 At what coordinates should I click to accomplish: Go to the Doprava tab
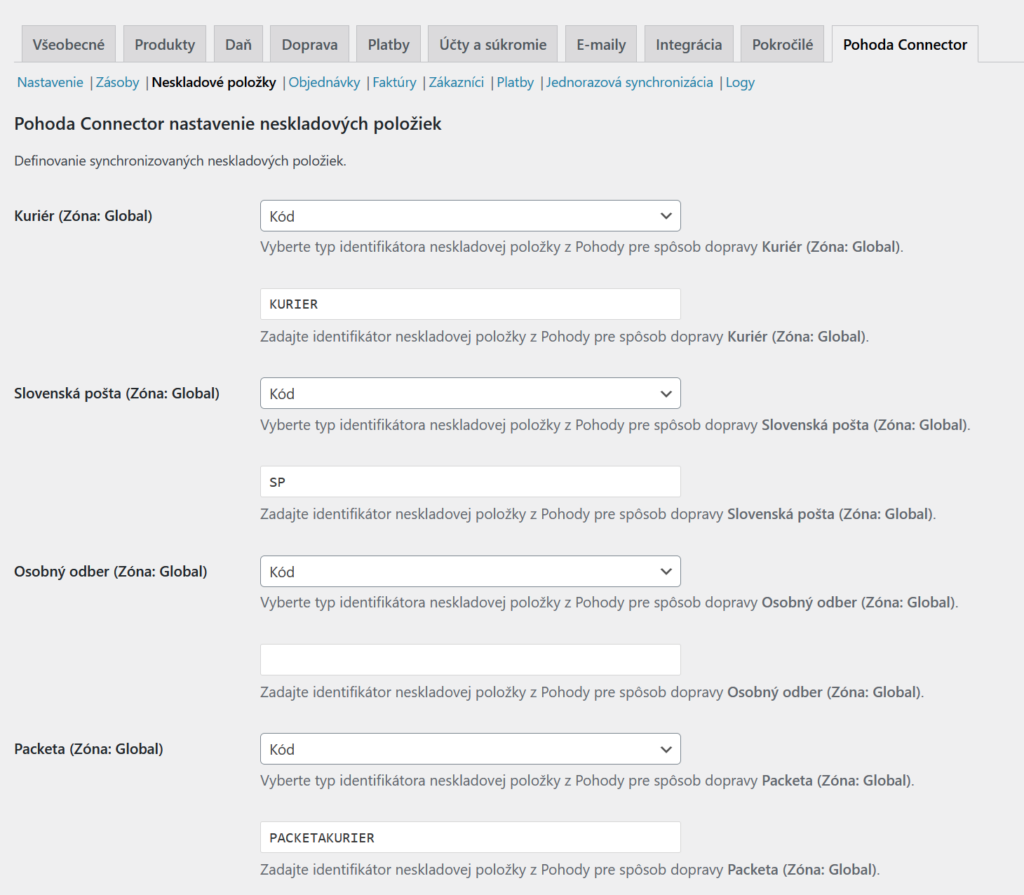[310, 44]
